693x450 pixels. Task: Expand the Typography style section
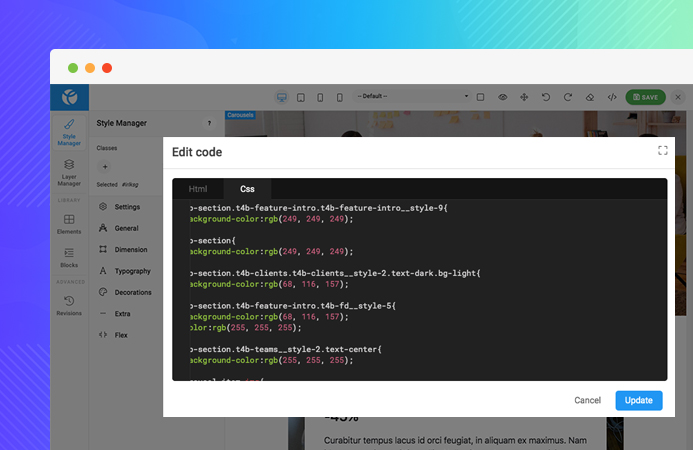133,271
